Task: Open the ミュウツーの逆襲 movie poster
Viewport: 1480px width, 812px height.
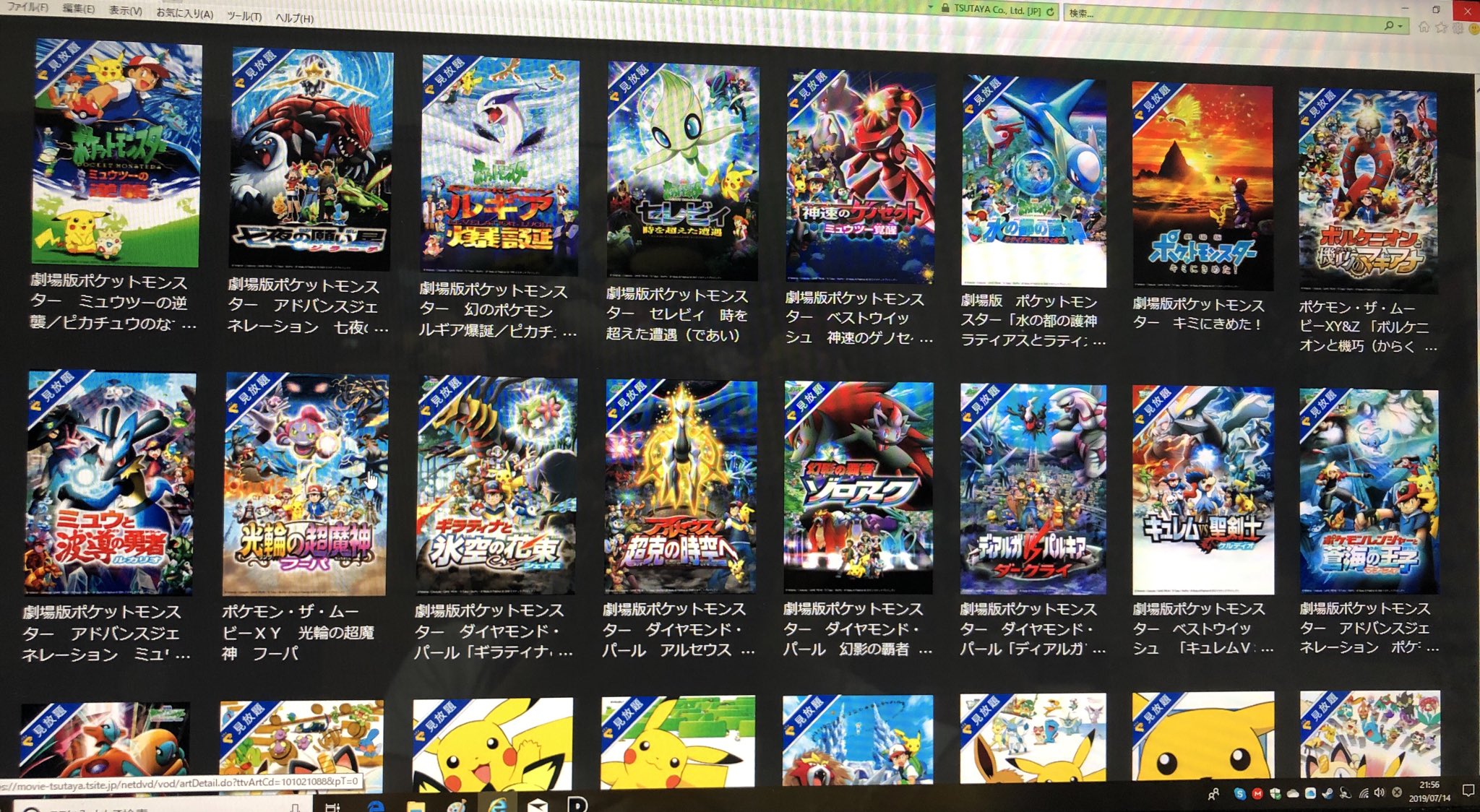Action: click(116, 154)
